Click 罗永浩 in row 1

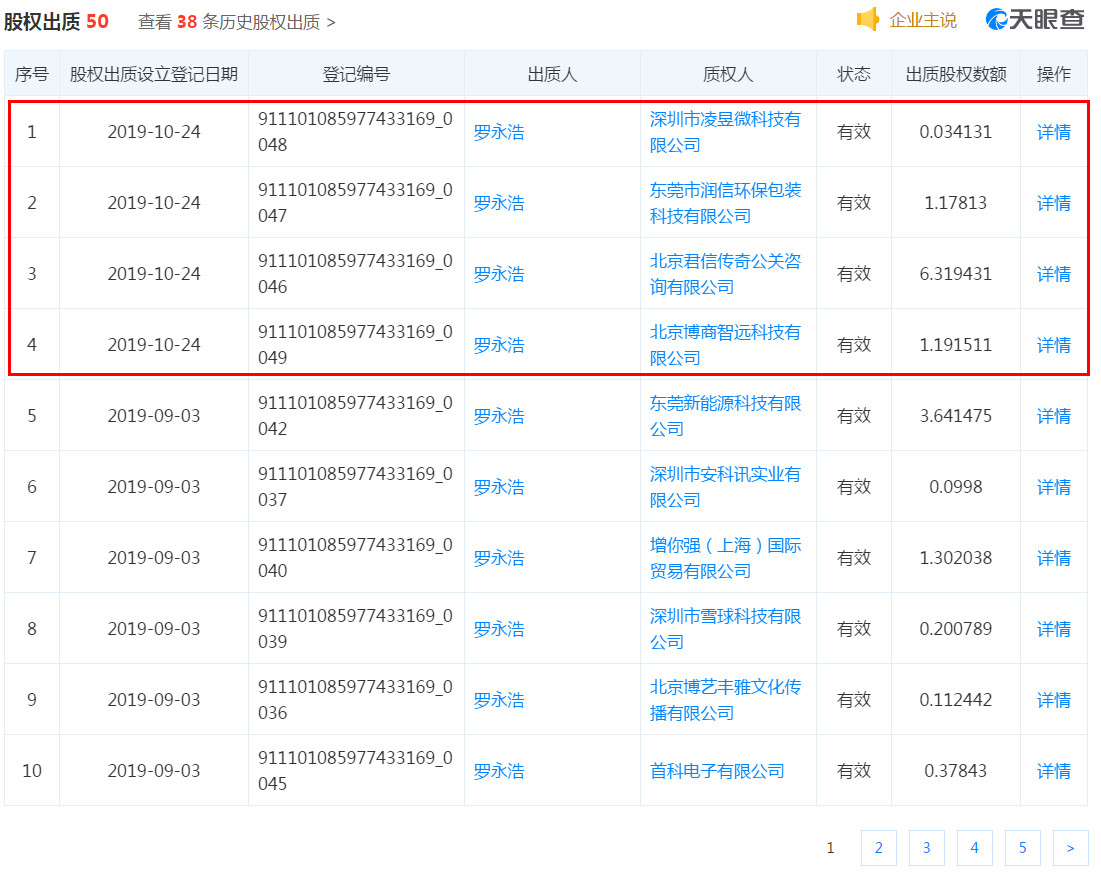(x=499, y=132)
